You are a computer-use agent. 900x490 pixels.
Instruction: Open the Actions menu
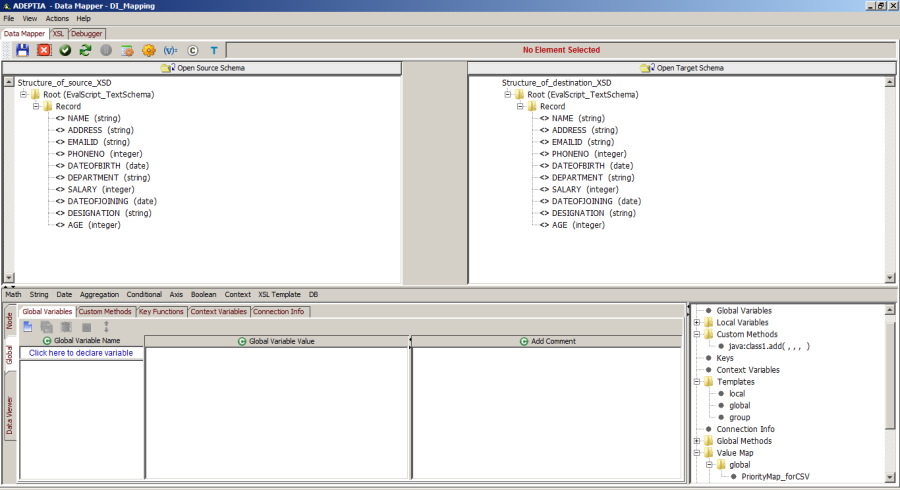pos(57,19)
